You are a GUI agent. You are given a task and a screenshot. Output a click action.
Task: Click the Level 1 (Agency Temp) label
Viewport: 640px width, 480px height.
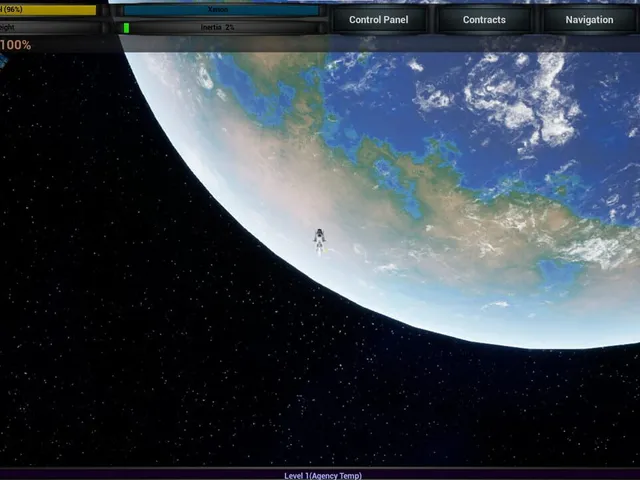323,476
